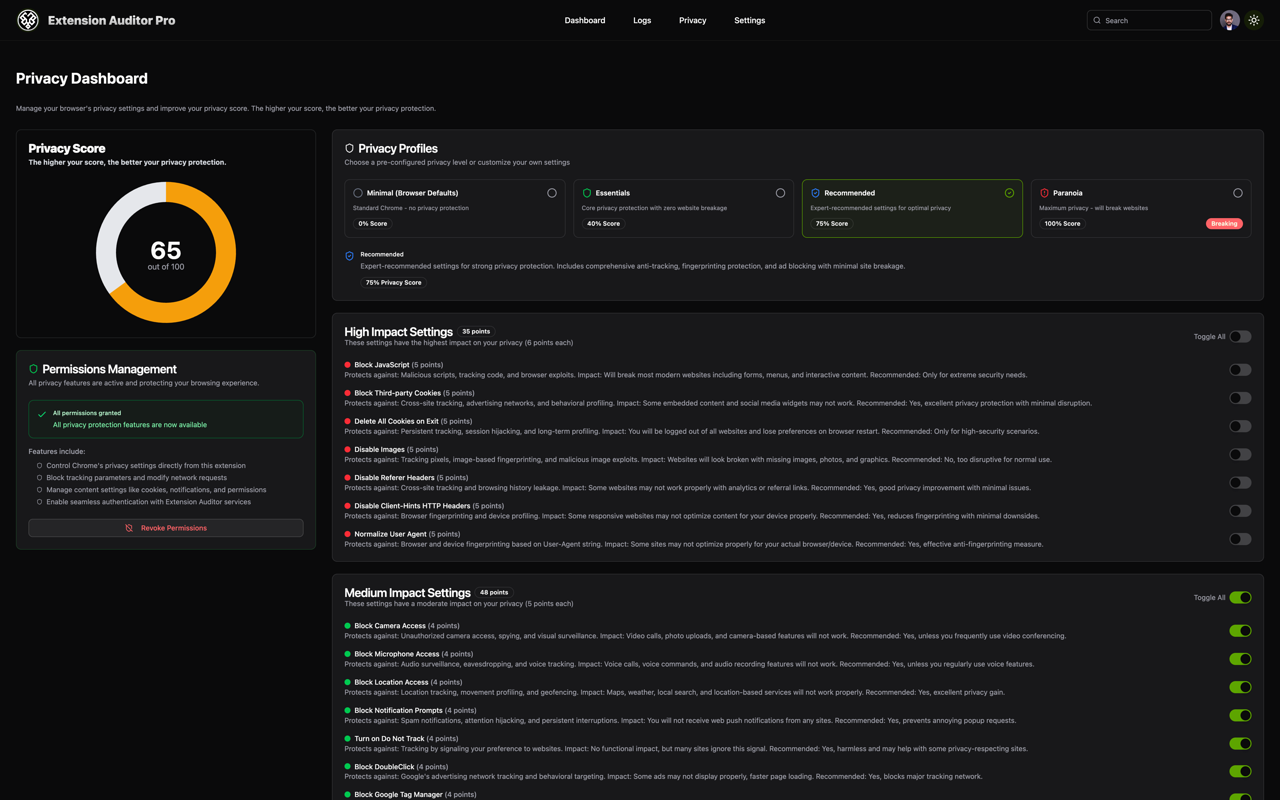This screenshot has height=800, width=1280.
Task: Click the privacy score donut chart
Action: point(166,252)
